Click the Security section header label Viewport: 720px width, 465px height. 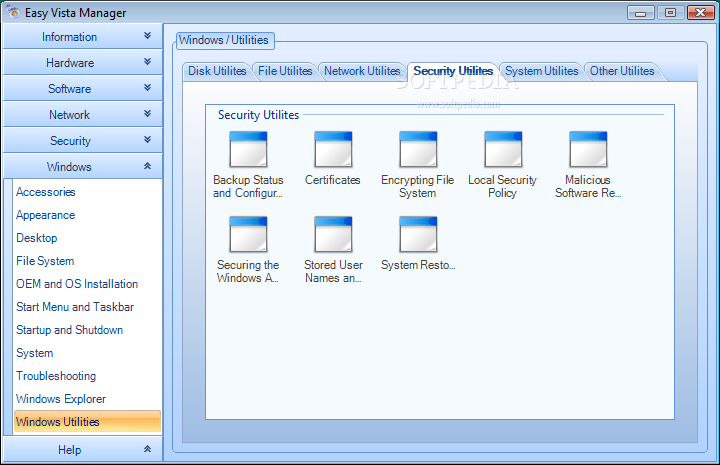coord(70,141)
